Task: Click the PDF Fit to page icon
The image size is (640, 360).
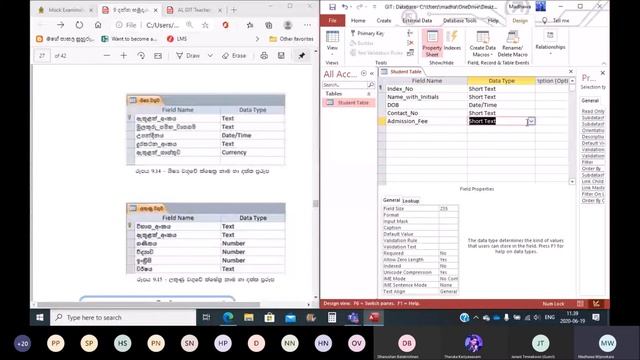Action: (158, 56)
